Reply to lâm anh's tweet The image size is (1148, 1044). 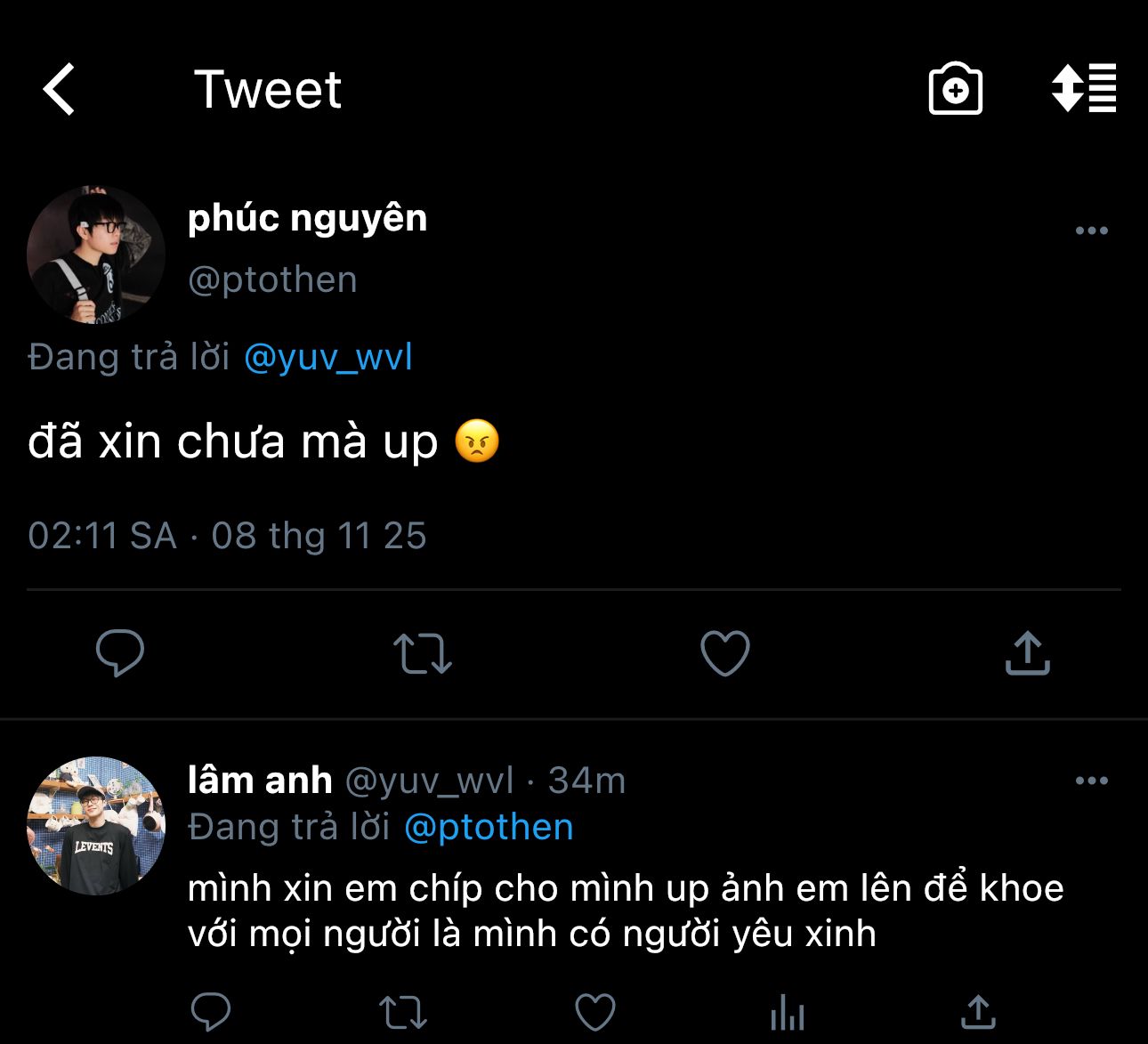pos(211,1012)
